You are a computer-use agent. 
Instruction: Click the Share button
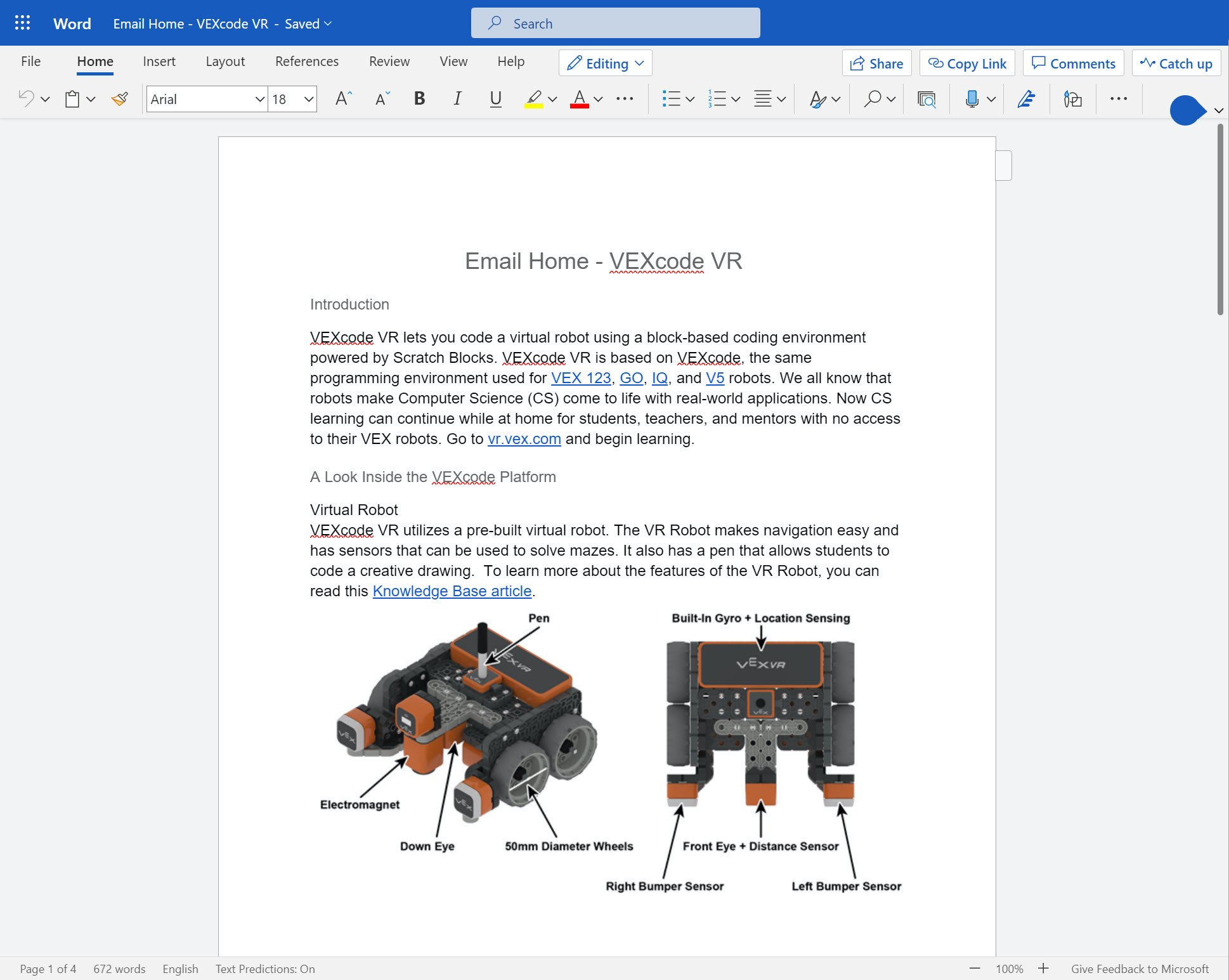coord(876,63)
